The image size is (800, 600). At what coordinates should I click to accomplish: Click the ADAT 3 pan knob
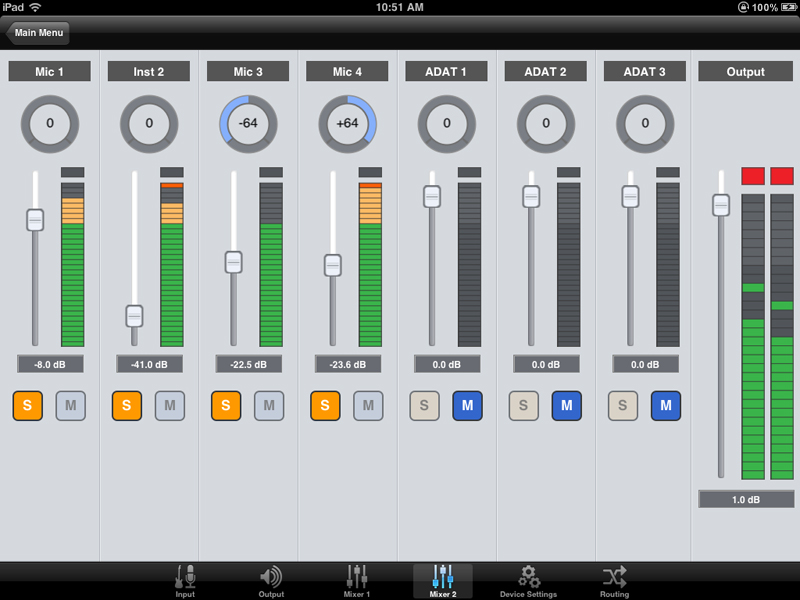pyautogui.click(x=645, y=123)
